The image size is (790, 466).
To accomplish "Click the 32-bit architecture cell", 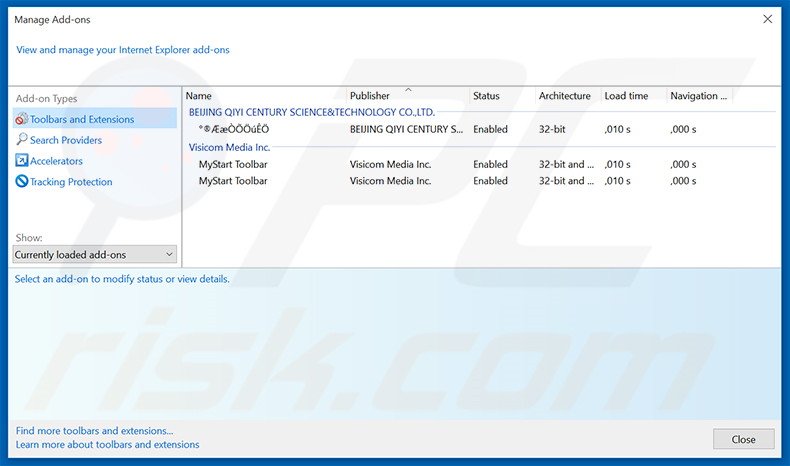I will click(552, 129).
